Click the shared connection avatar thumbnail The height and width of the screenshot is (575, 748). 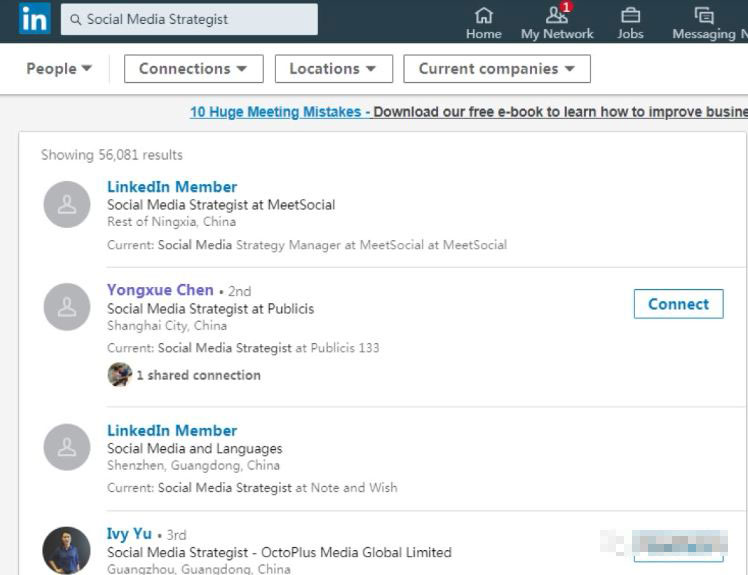(119, 374)
